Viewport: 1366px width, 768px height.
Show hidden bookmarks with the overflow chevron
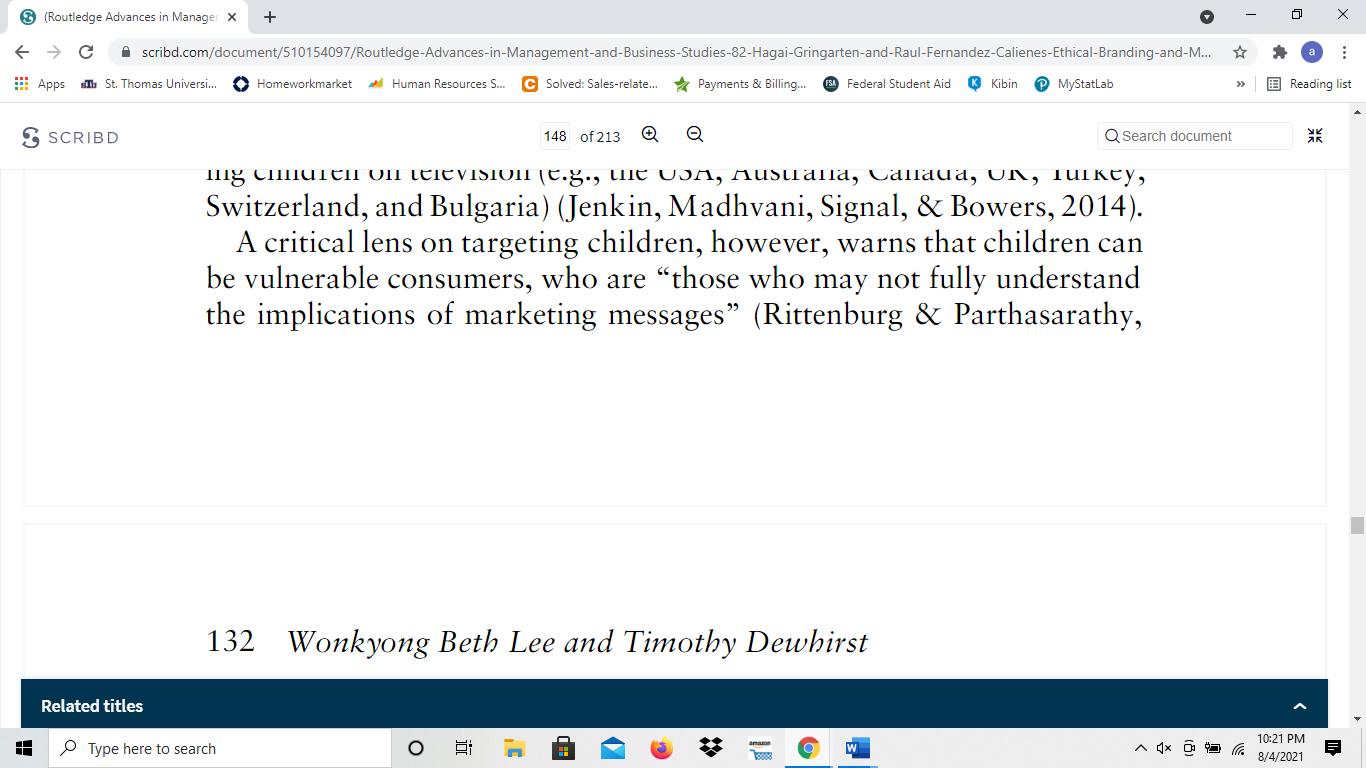(x=1241, y=84)
